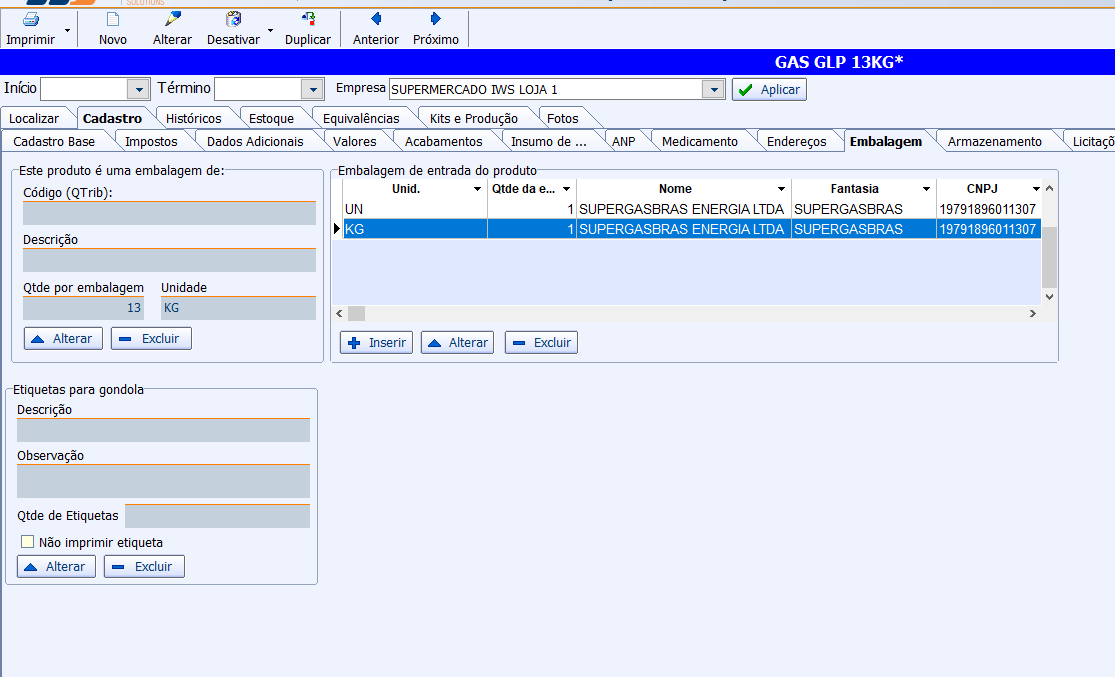Open the Impostos sub-tab
This screenshot has height=677, width=1115.
pyautogui.click(x=151, y=141)
